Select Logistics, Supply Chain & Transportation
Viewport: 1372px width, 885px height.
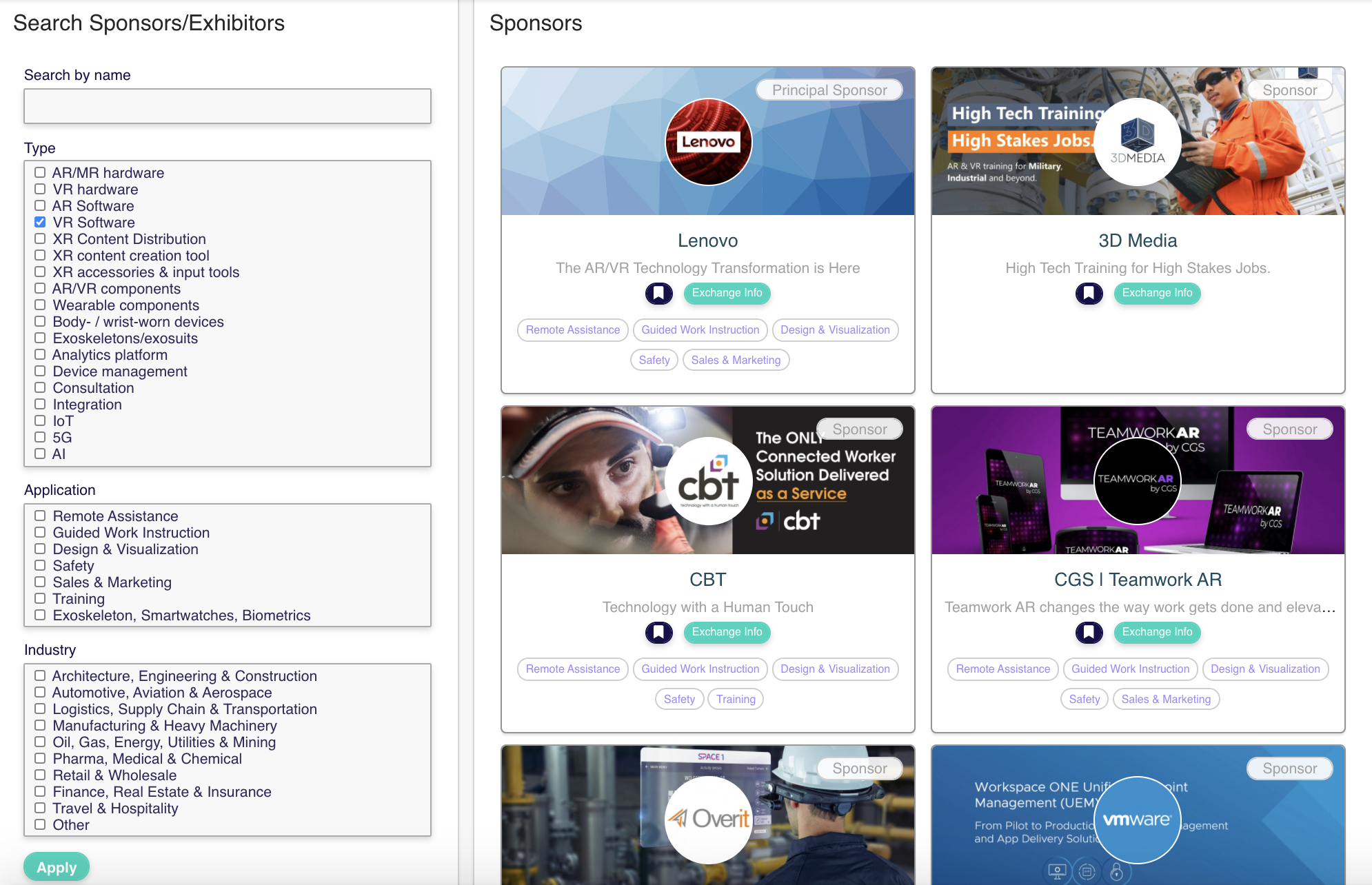click(x=40, y=709)
